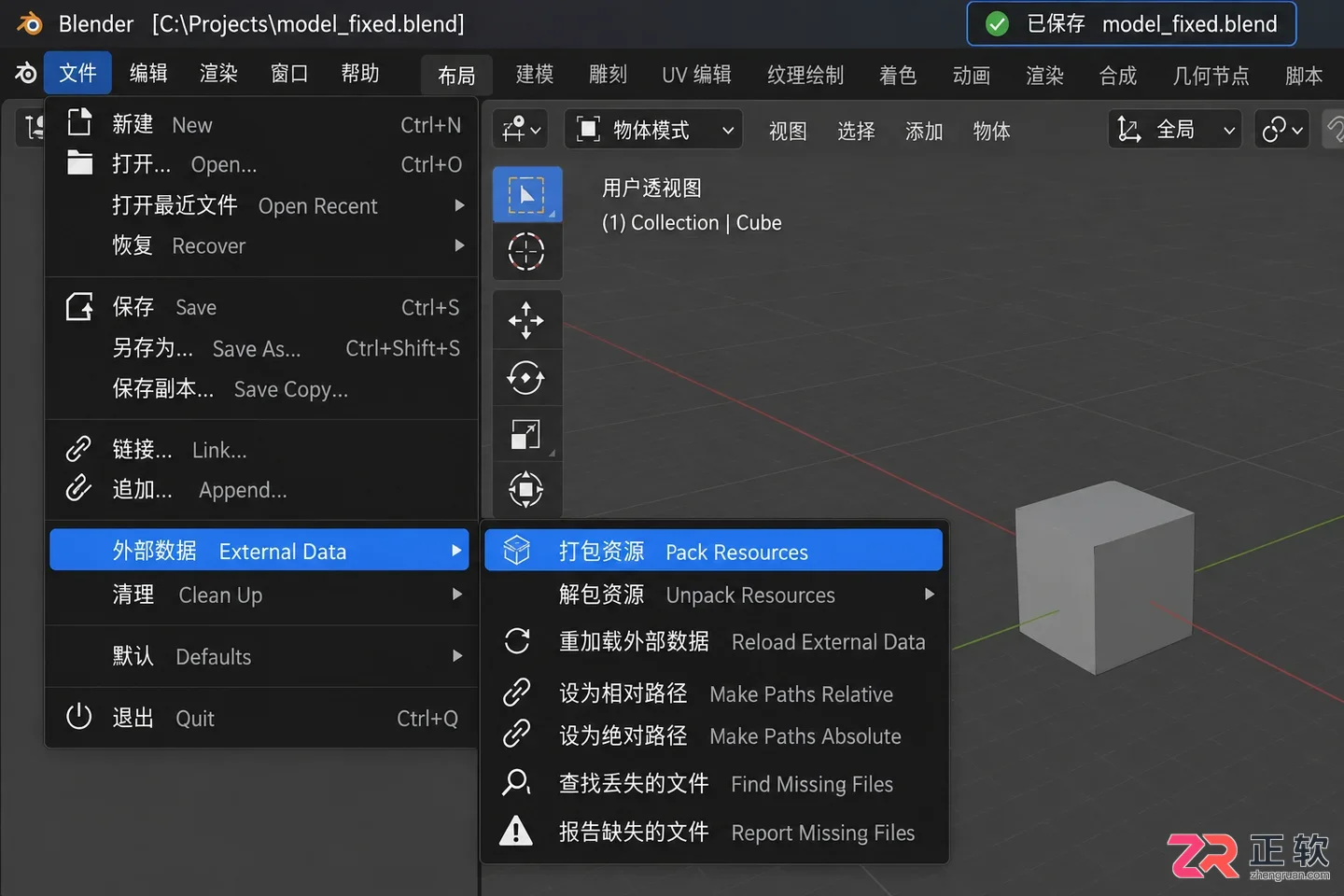Choose 设为绝对路径 Make Paths Absolute

tap(714, 735)
